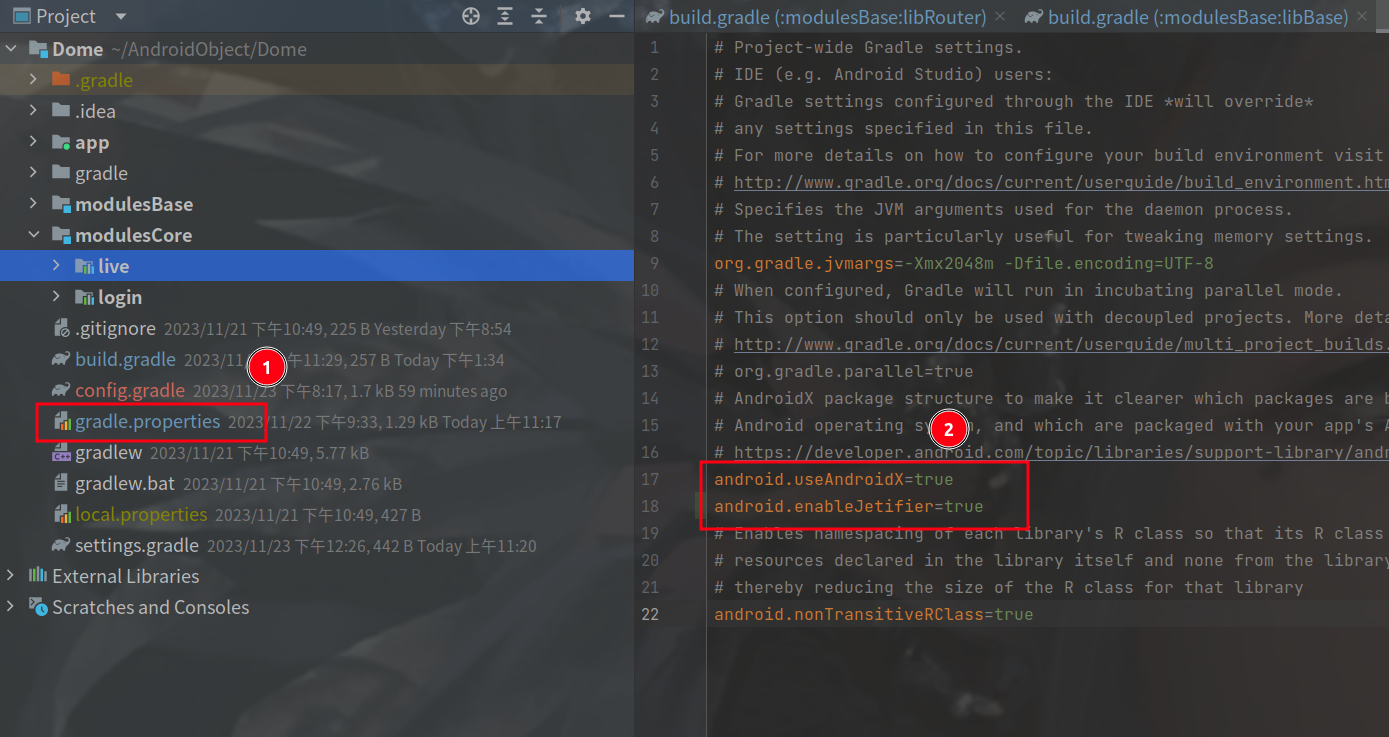
Task: Click the config.gradle elephant icon
Action: point(60,390)
